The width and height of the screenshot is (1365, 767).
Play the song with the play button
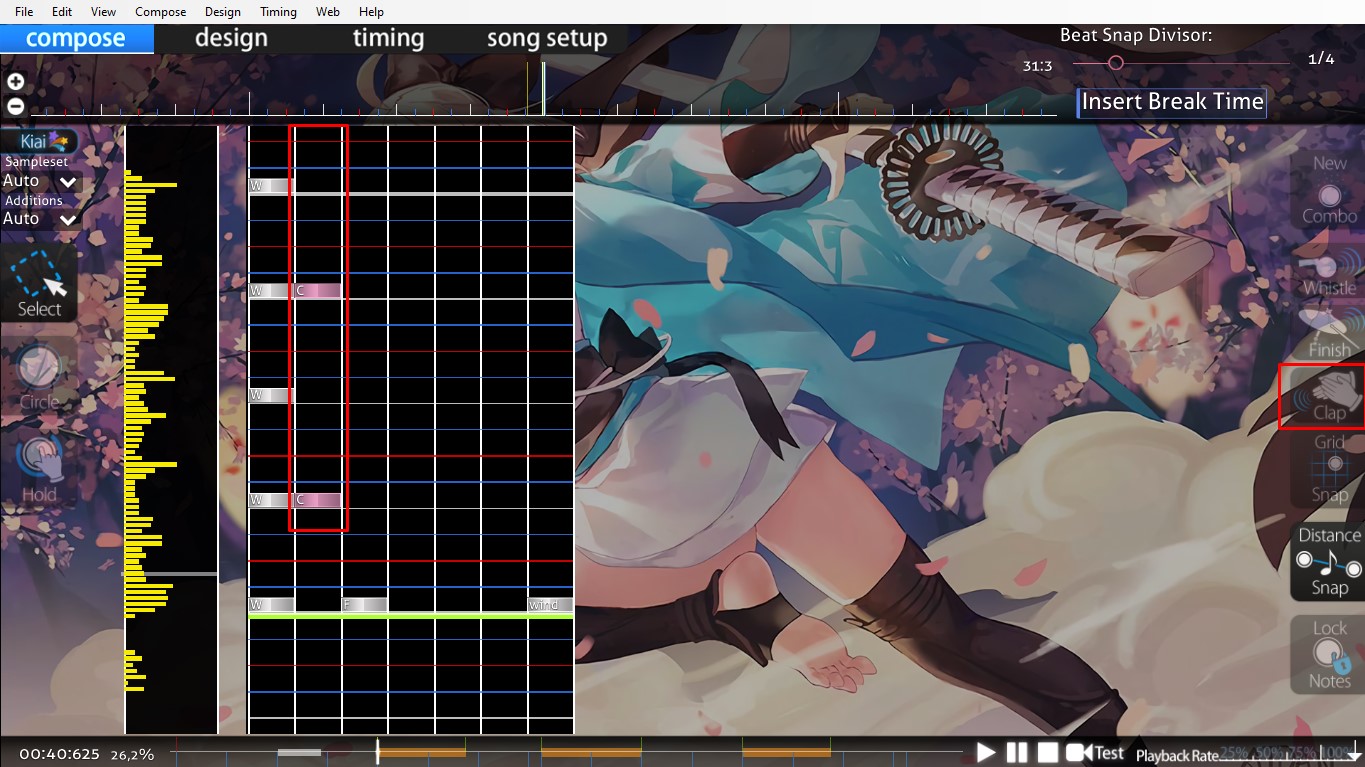pyautogui.click(x=986, y=752)
